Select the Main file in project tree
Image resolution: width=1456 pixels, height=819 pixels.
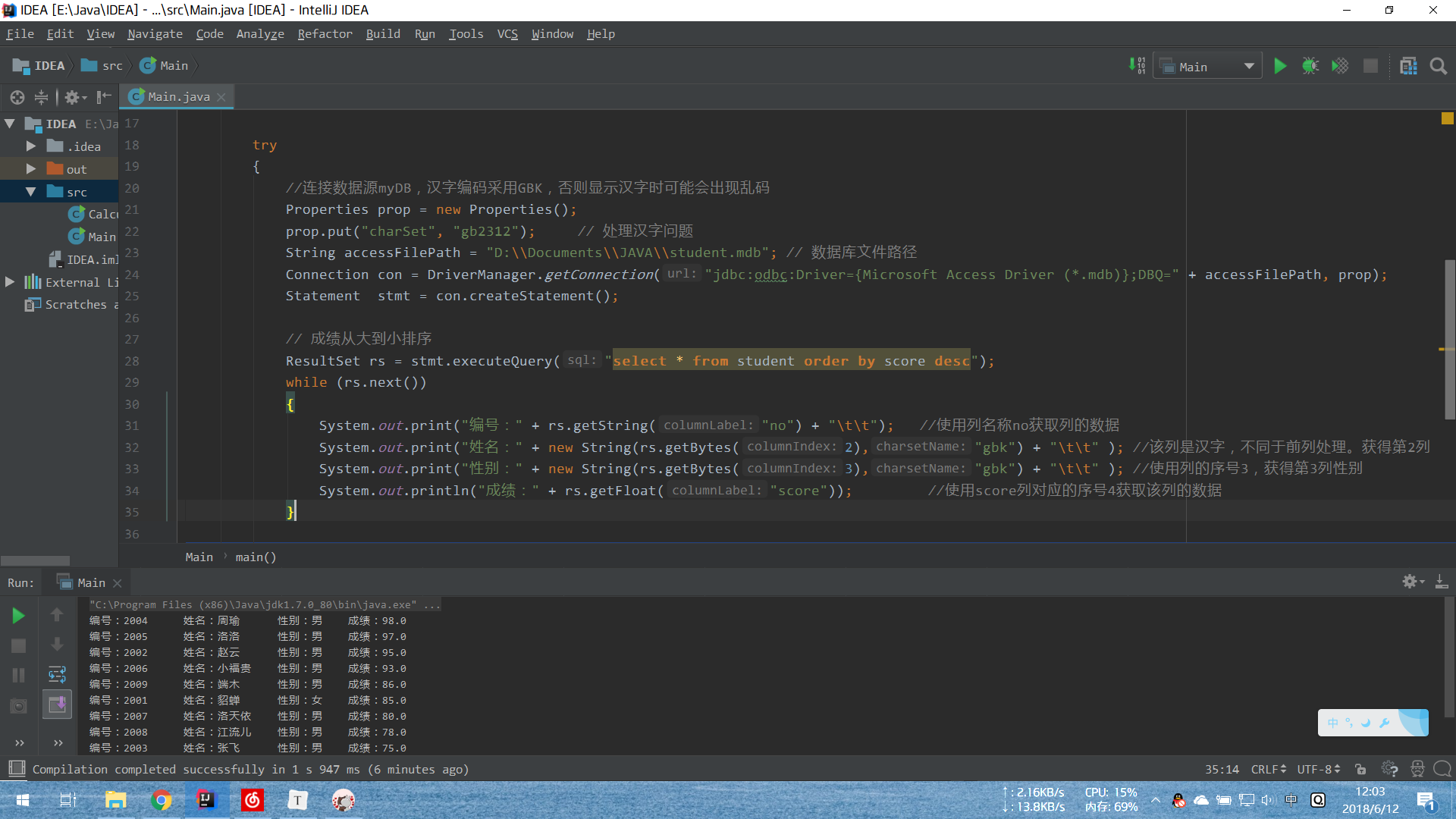point(93,237)
